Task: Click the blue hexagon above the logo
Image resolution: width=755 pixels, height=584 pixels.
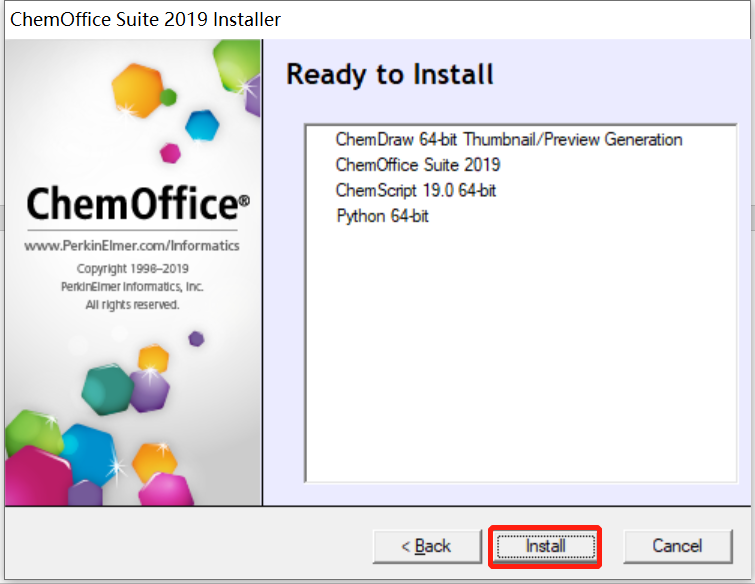Action: point(202,125)
